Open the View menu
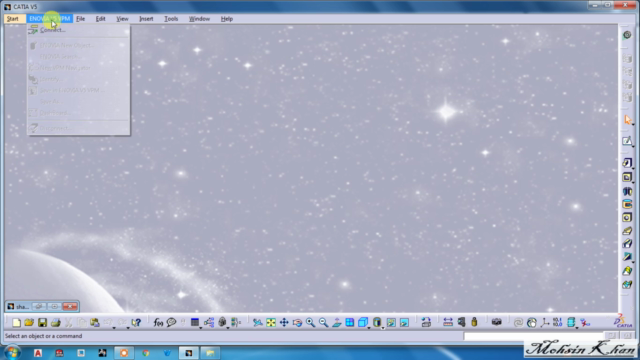The height and width of the screenshot is (360, 640). pos(122,19)
